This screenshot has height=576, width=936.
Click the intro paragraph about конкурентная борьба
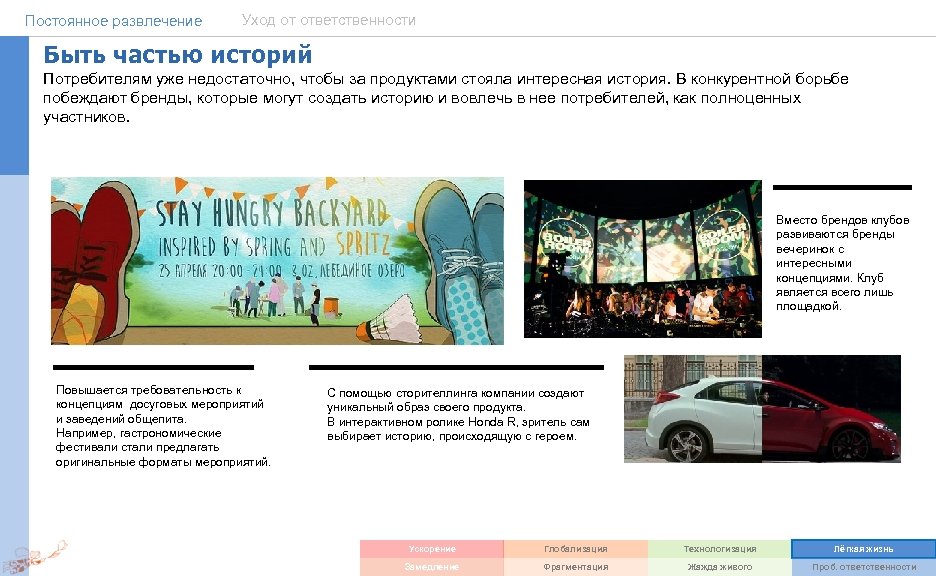pyautogui.click(x=456, y=97)
